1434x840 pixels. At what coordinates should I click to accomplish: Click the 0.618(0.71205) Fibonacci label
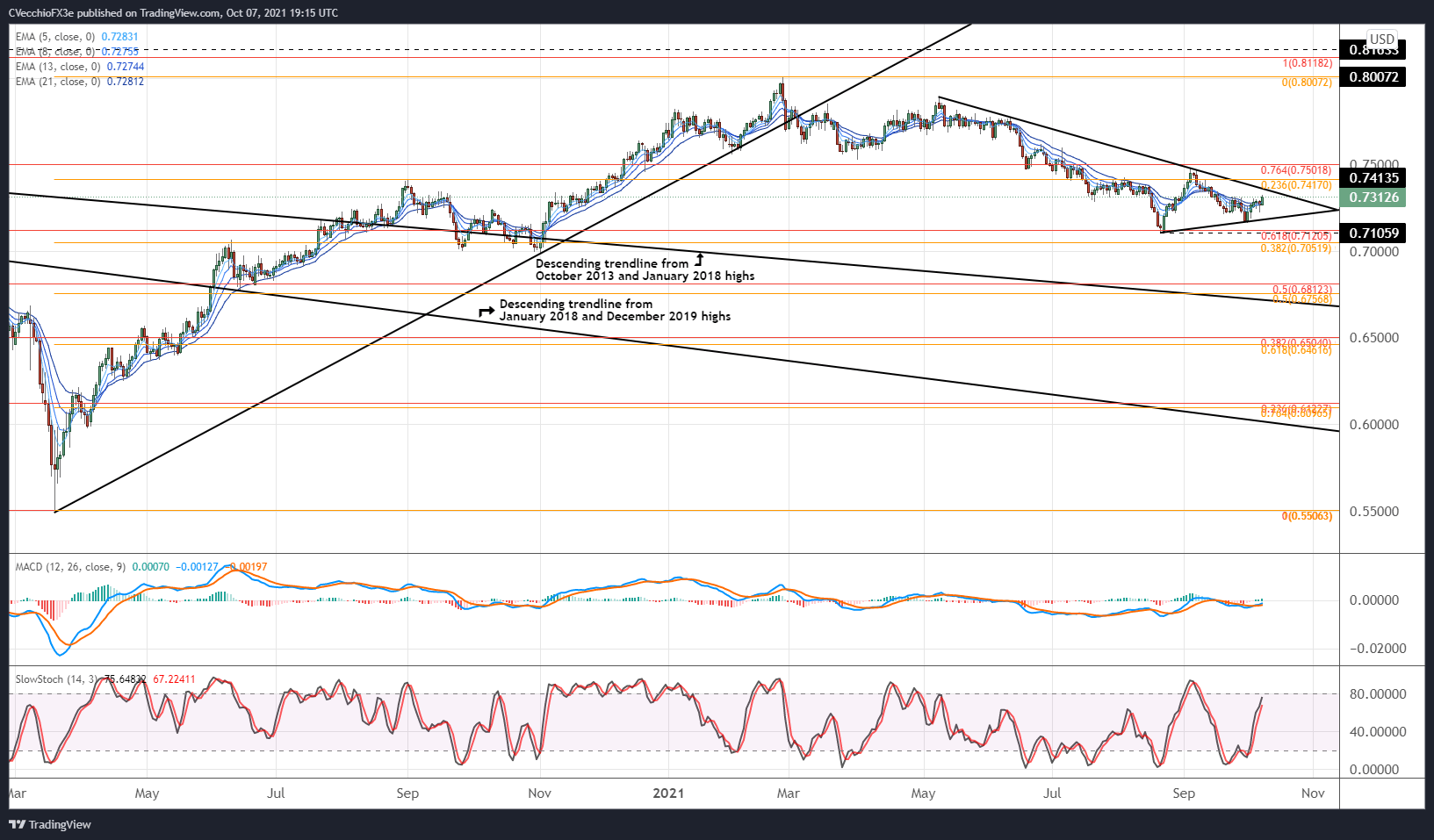(1296, 236)
